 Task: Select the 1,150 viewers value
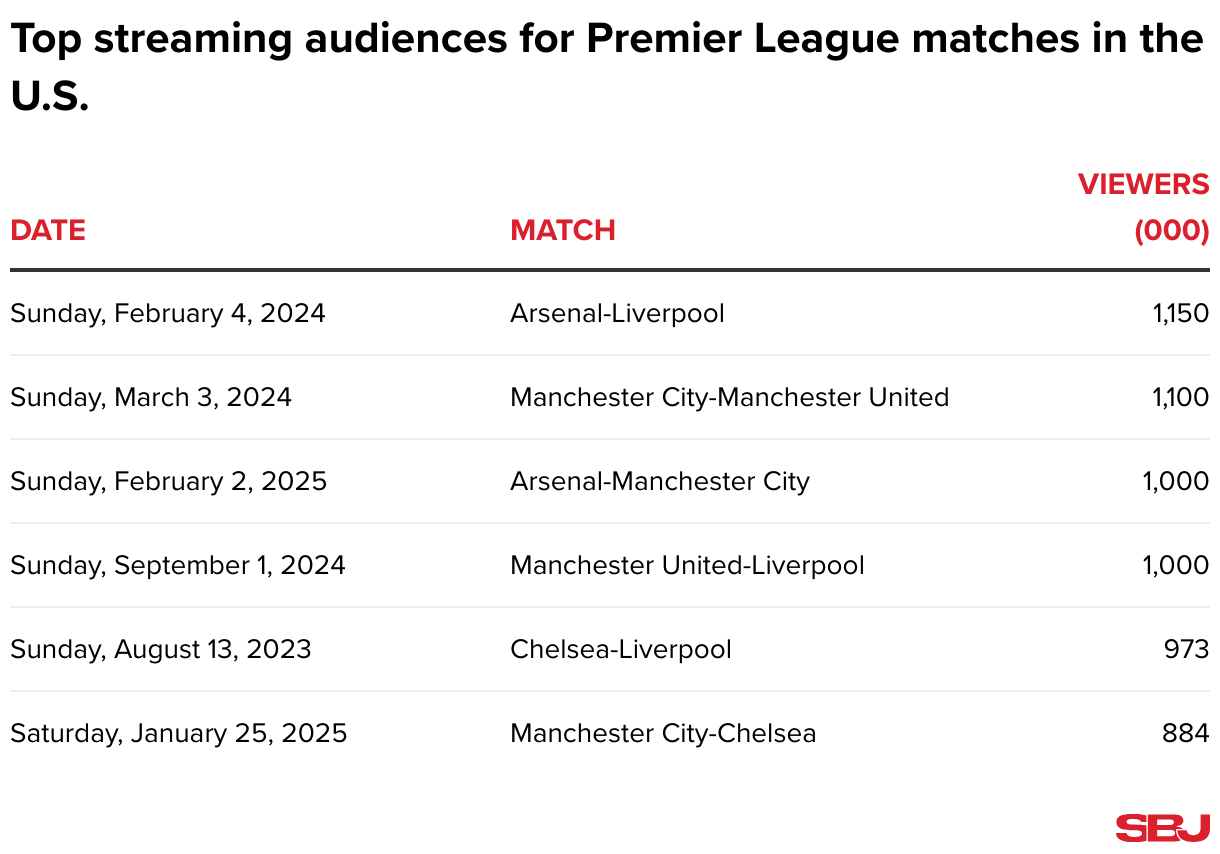(x=1180, y=313)
